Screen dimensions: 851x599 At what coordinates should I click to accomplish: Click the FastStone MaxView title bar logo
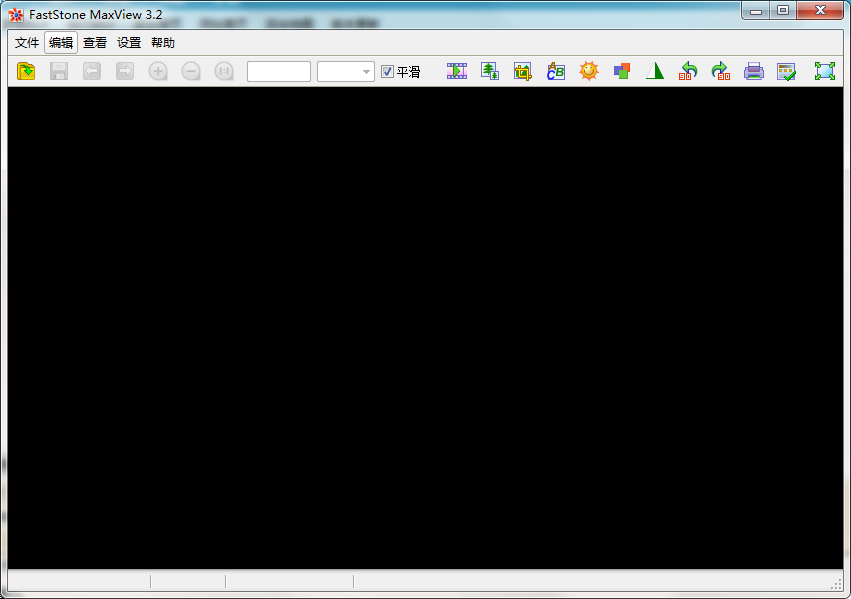pos(16,15)
